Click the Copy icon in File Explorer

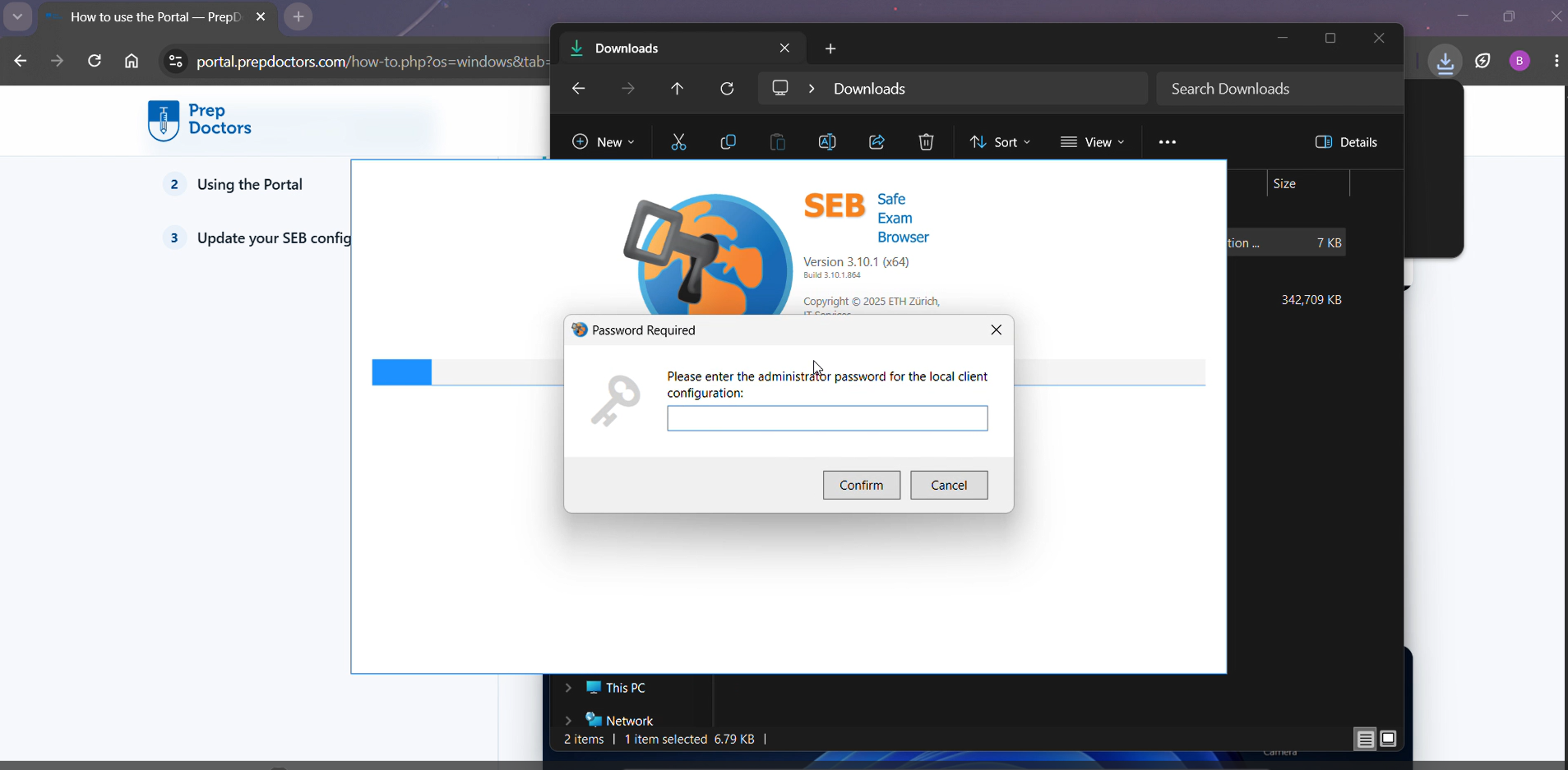[728, 142]
